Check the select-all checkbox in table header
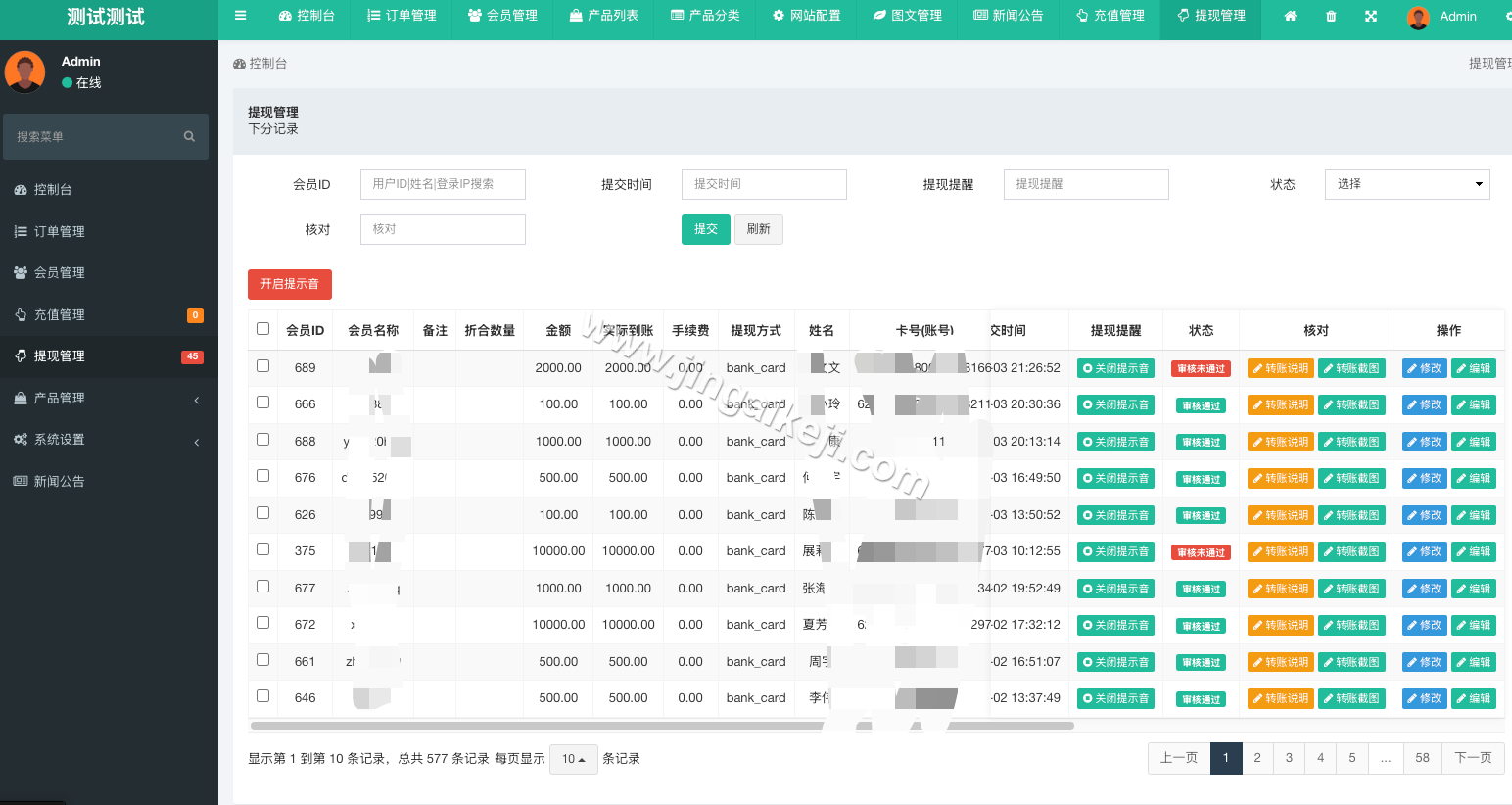 262,328
